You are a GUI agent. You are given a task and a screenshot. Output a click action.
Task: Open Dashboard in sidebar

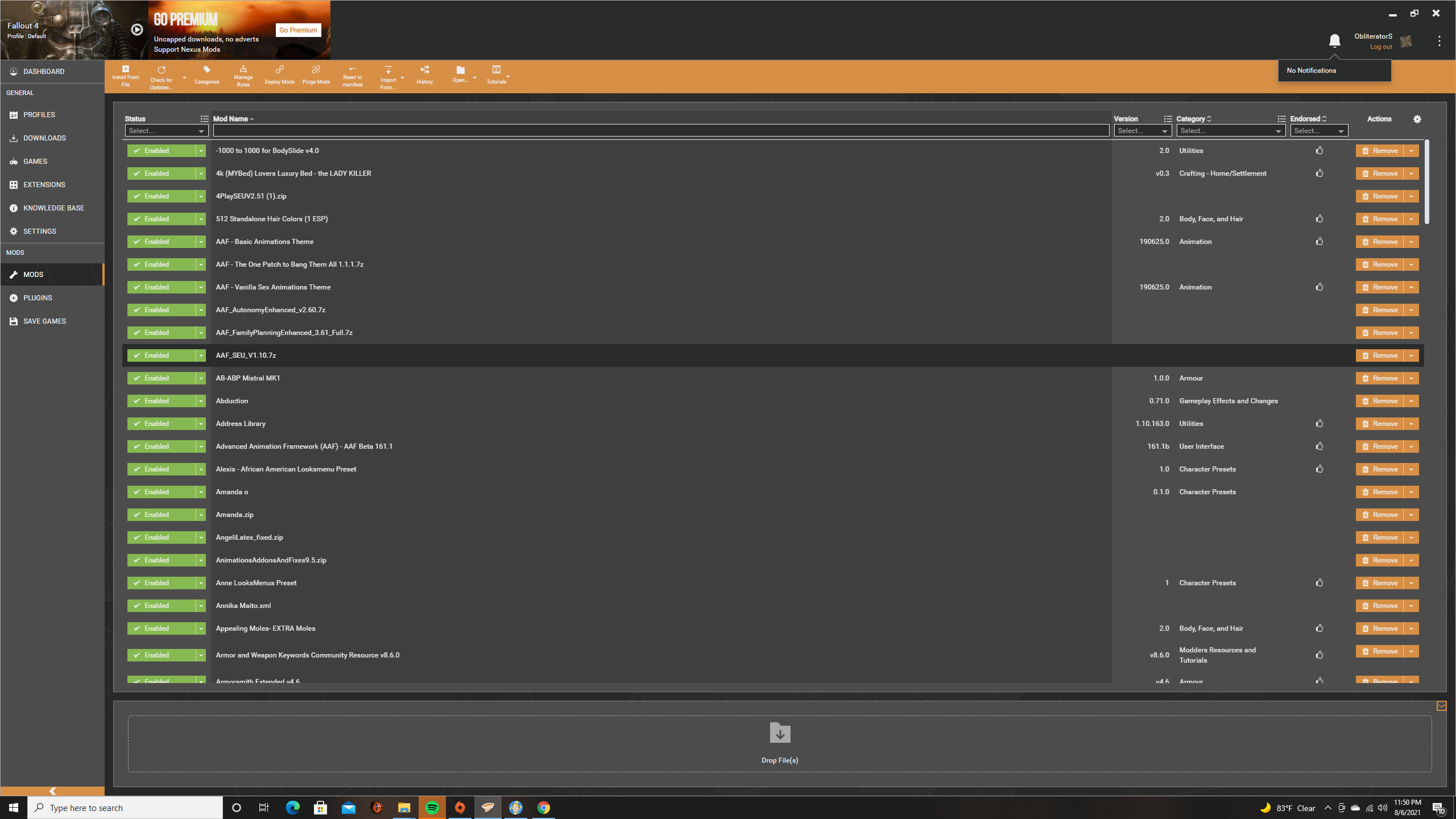[52, 72]
